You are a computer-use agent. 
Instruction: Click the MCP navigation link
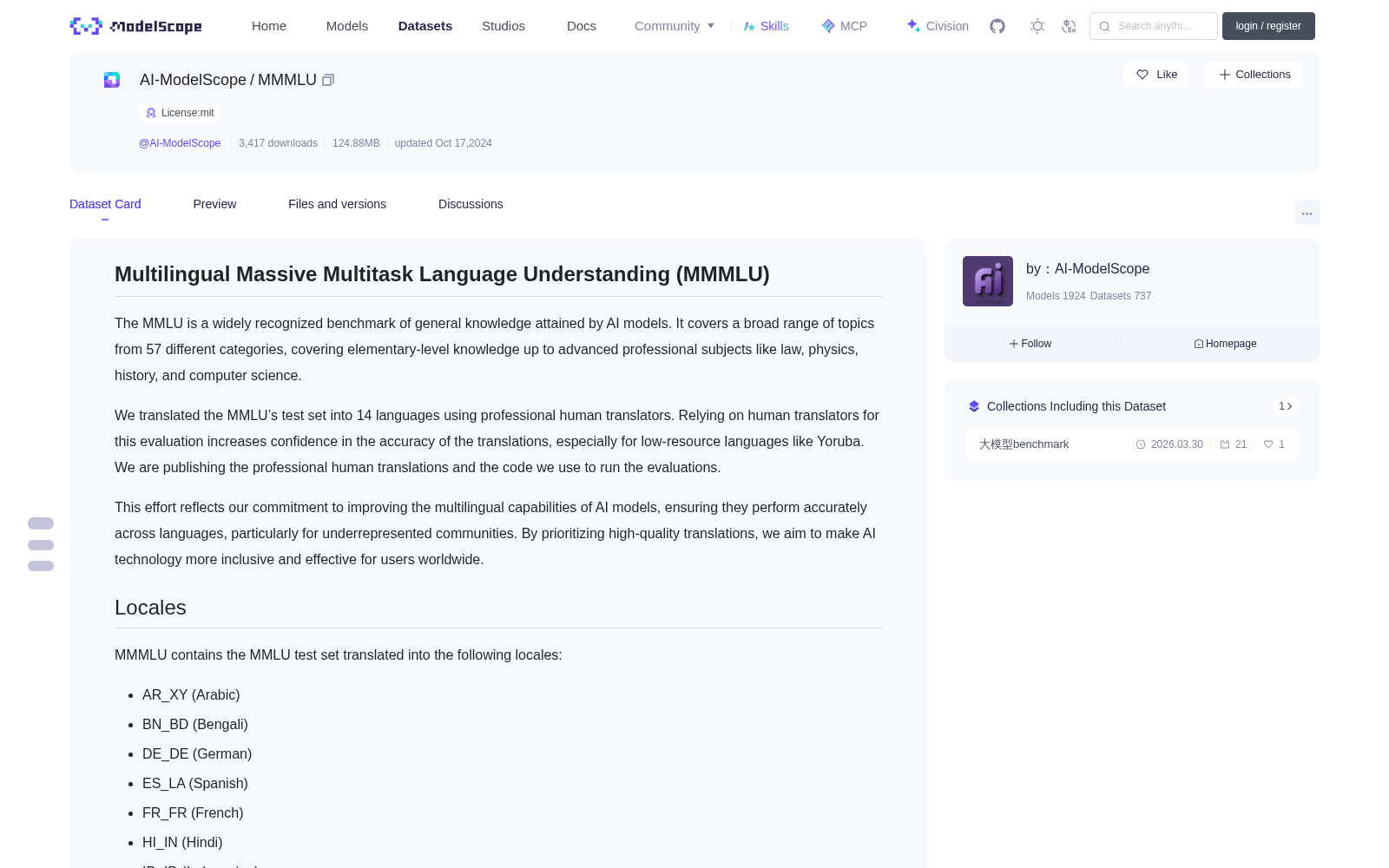[853, 26]
